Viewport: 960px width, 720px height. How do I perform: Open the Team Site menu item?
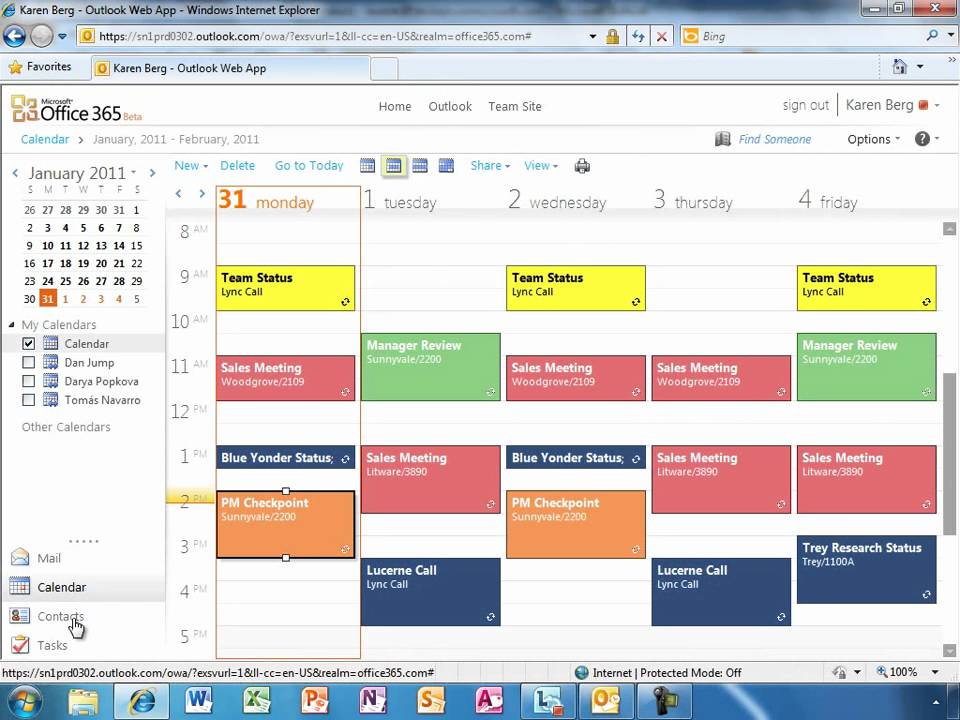(x=515, y=107)
